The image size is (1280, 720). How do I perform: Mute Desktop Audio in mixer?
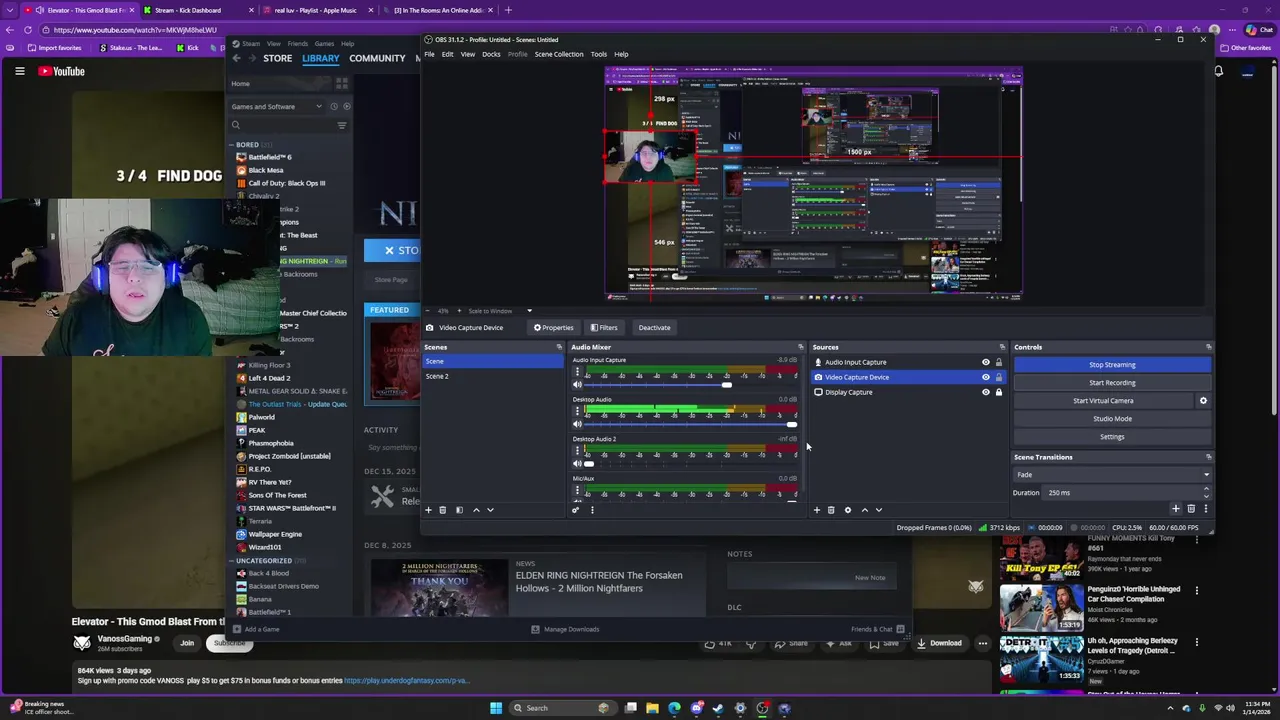click(x=577, y=424)
